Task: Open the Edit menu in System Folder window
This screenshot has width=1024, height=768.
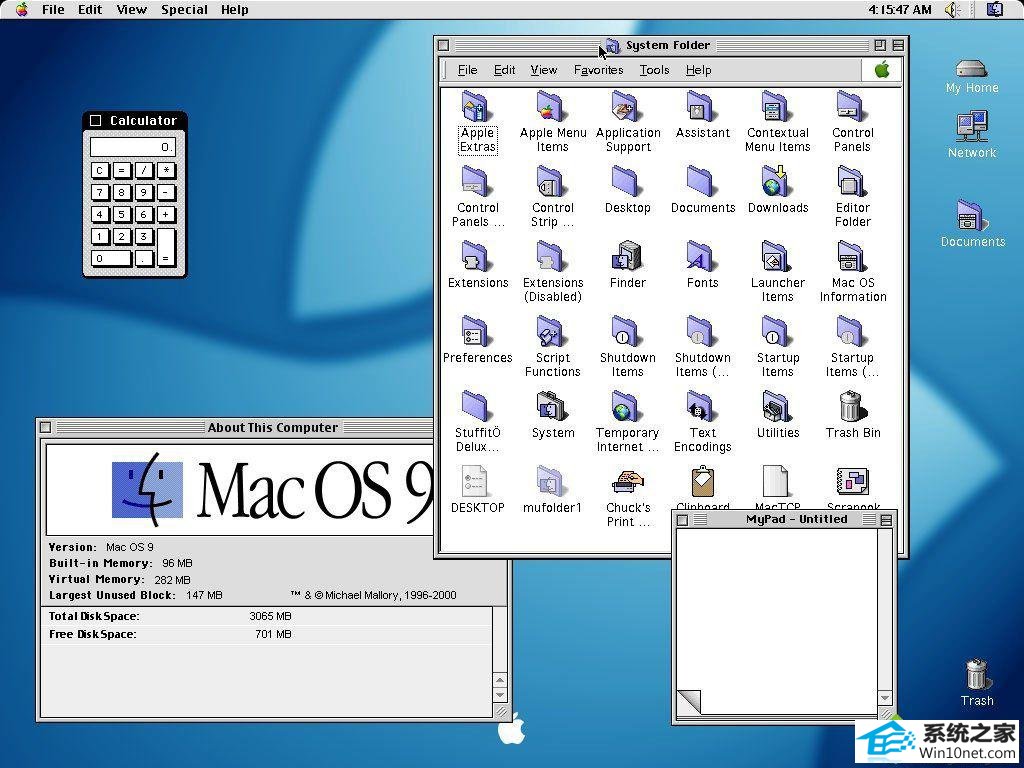Action: click(x=504, y=70)
